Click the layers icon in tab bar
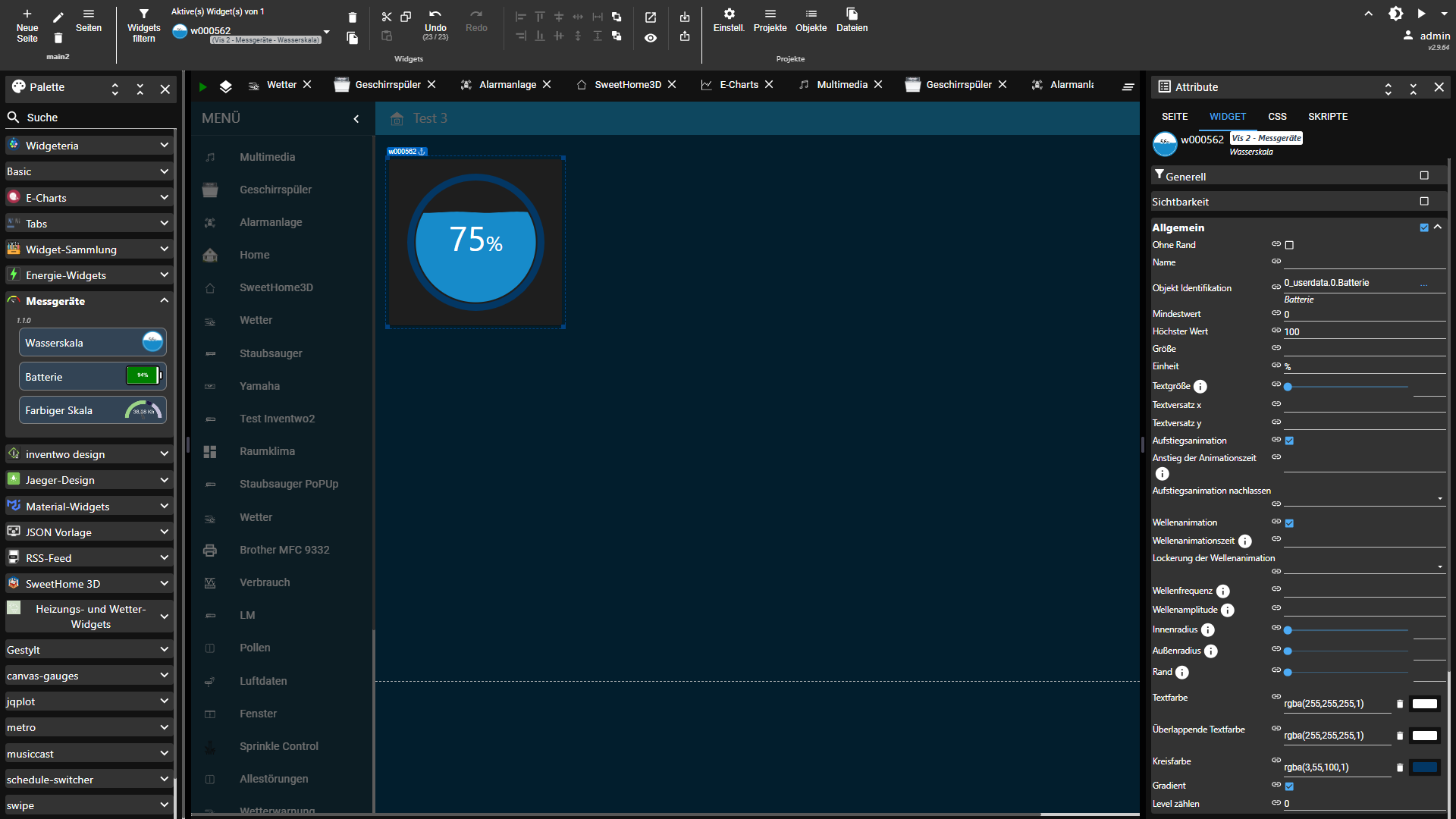Image resolution: width=1456 pixels, height=819 pixels. point(225,86)
